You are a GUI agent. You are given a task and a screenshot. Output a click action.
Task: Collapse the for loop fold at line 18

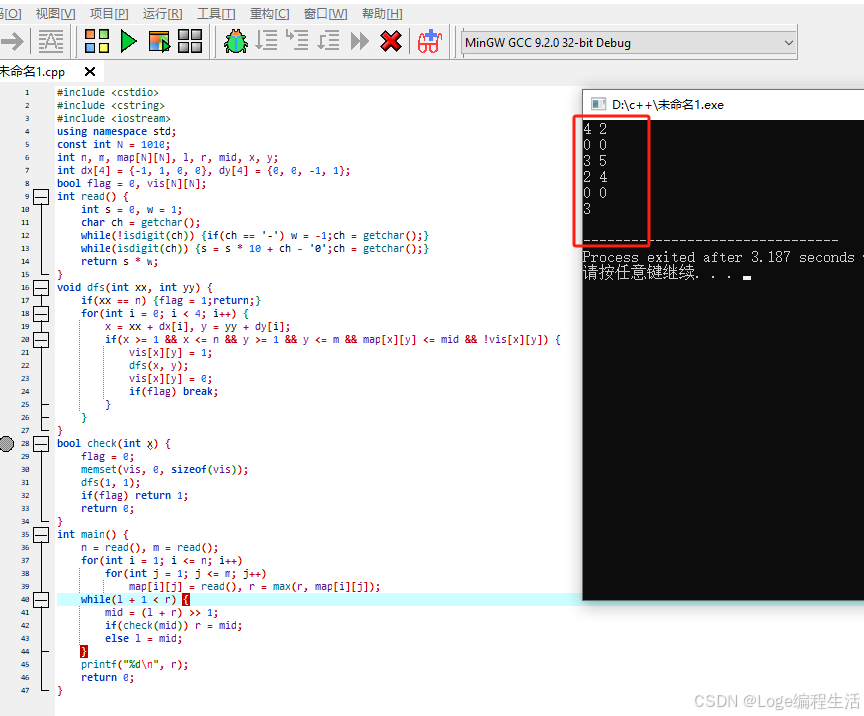click(x=41, y=314)
